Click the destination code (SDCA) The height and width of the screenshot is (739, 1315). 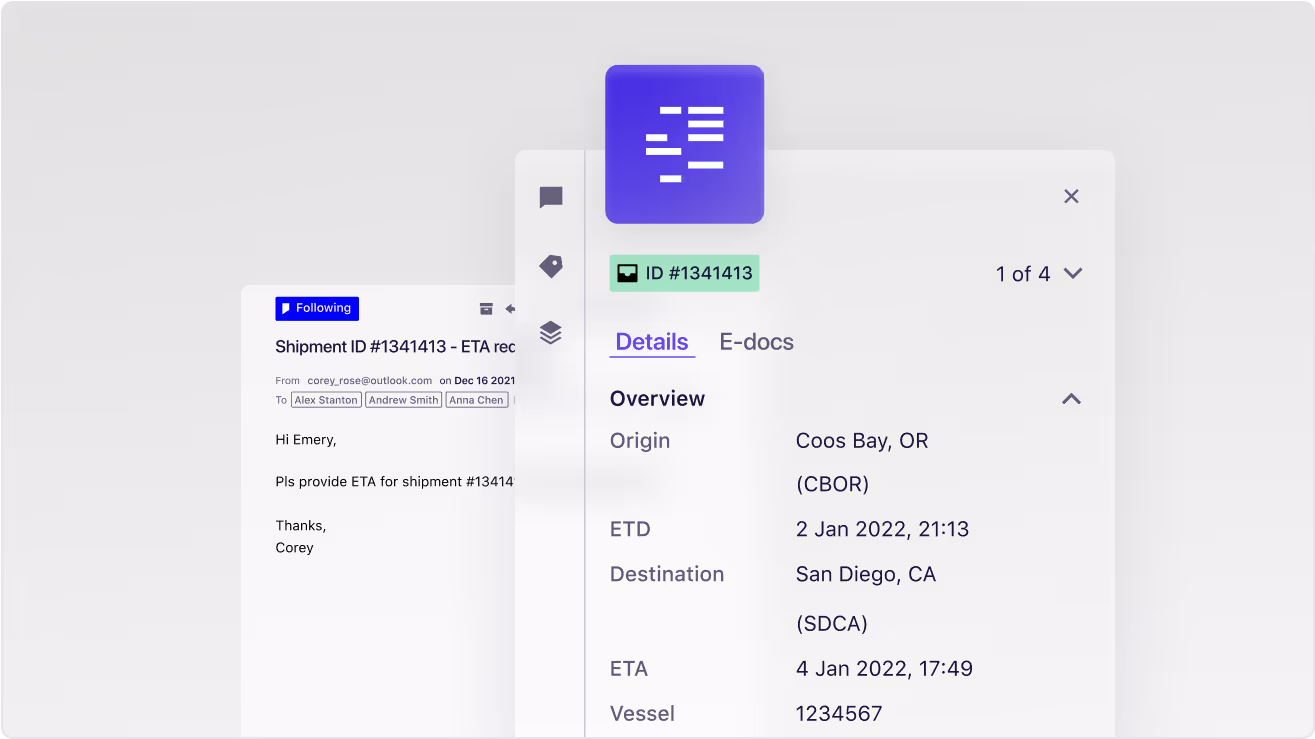tap(832, 624)
